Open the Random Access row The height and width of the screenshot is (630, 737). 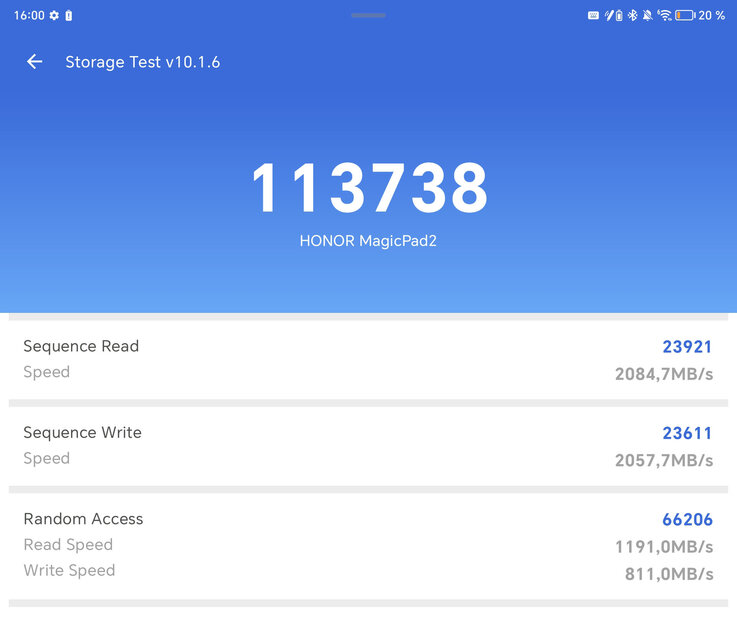[x=368, y=546]
